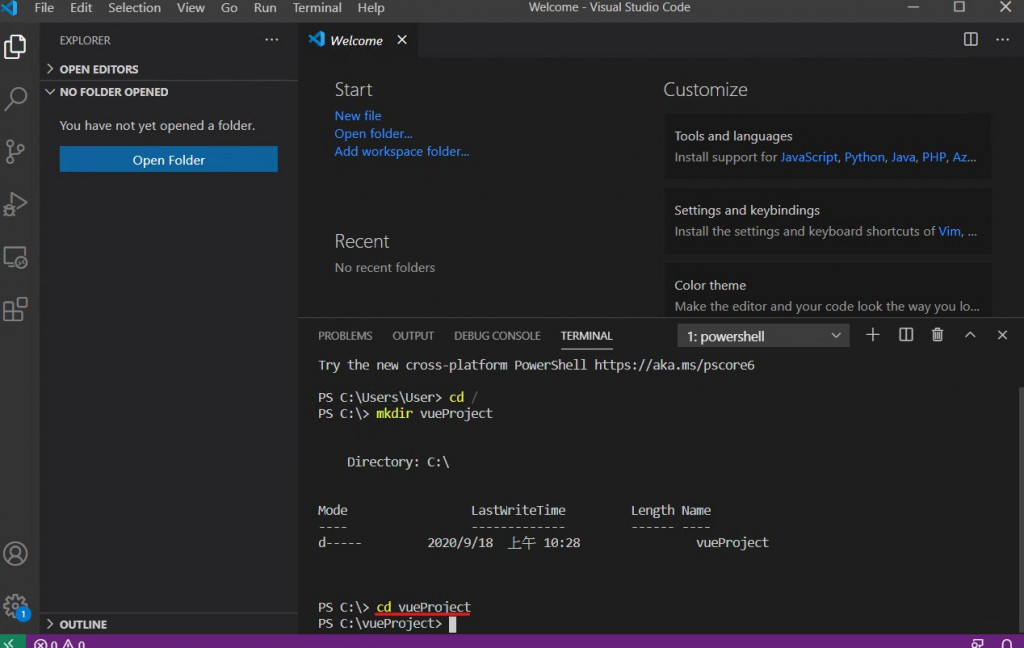Open the Extensions view
The width and height of the screenshot is (1024, 648).
(15, 309)
